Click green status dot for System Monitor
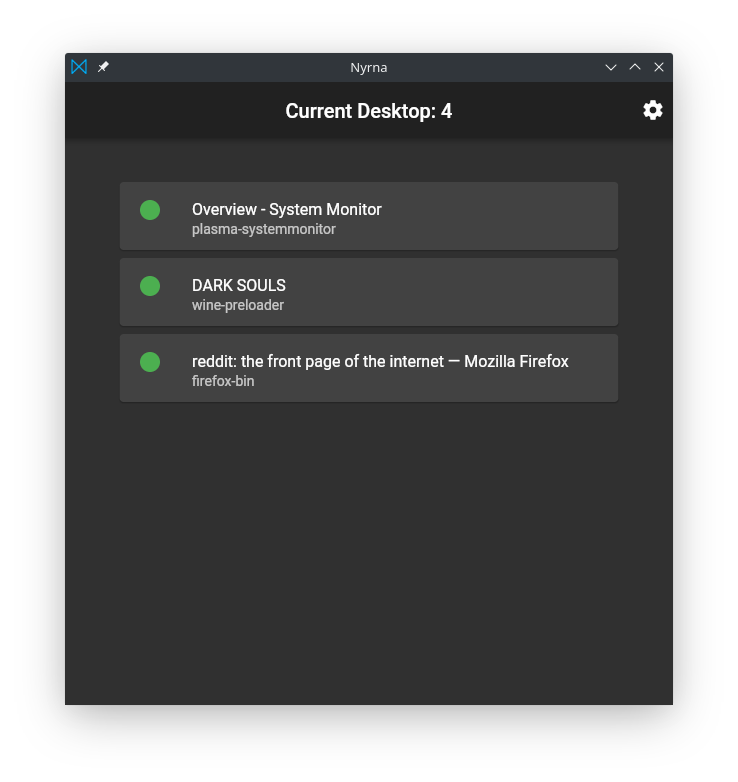 (150, 210)
